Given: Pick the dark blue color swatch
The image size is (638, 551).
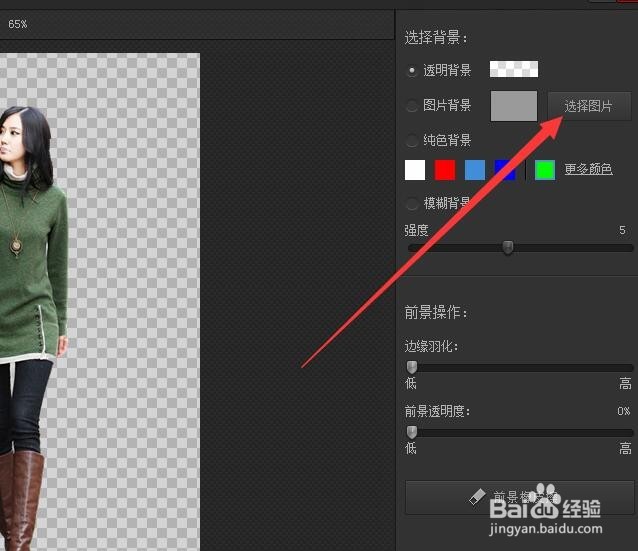Looking at the screenshot, I should click(x=505, y=170).
